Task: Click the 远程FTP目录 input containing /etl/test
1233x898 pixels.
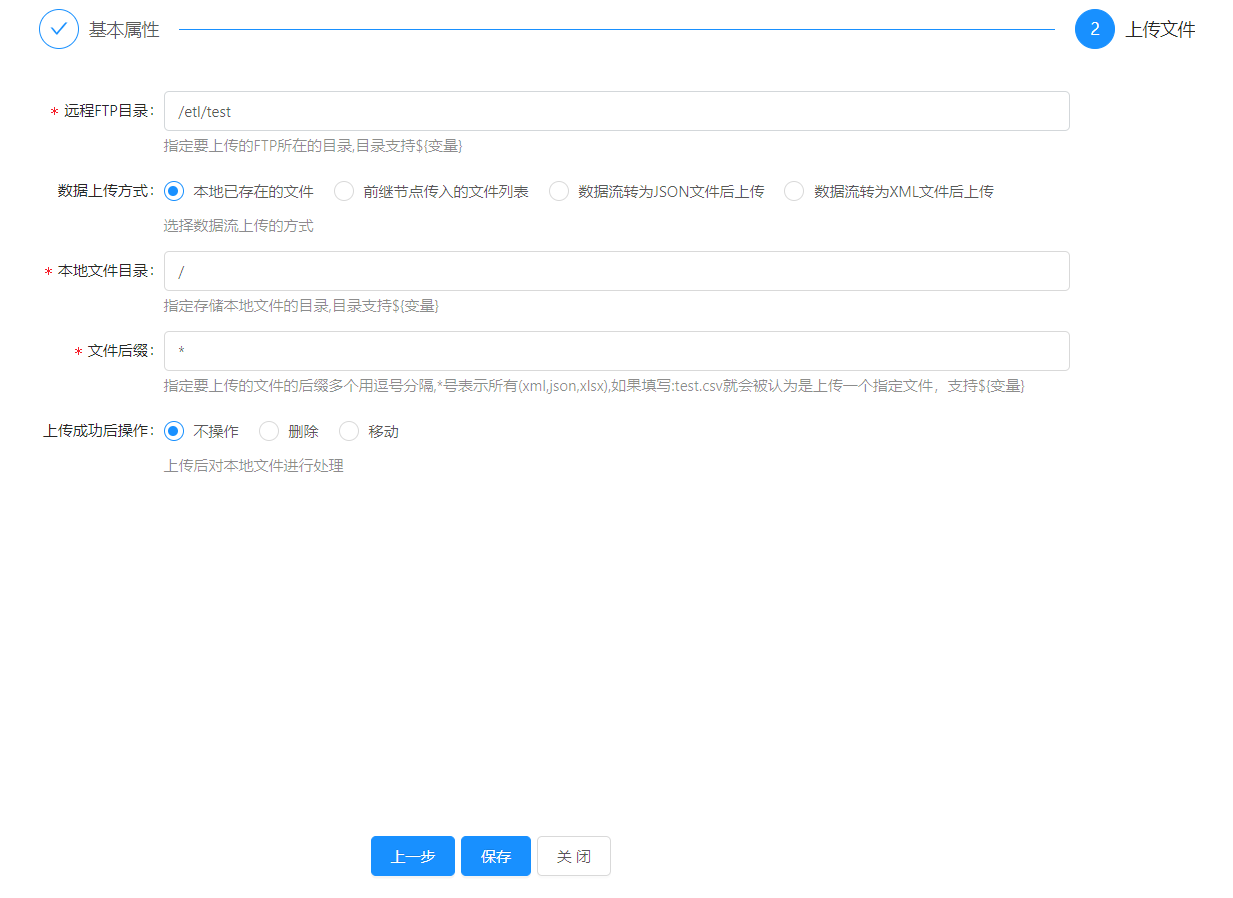Action: click(x=616, y=111)
